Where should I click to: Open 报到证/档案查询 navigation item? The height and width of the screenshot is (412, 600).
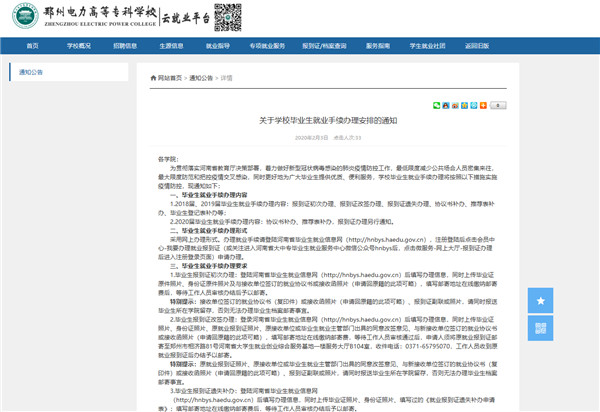(324, 46)
